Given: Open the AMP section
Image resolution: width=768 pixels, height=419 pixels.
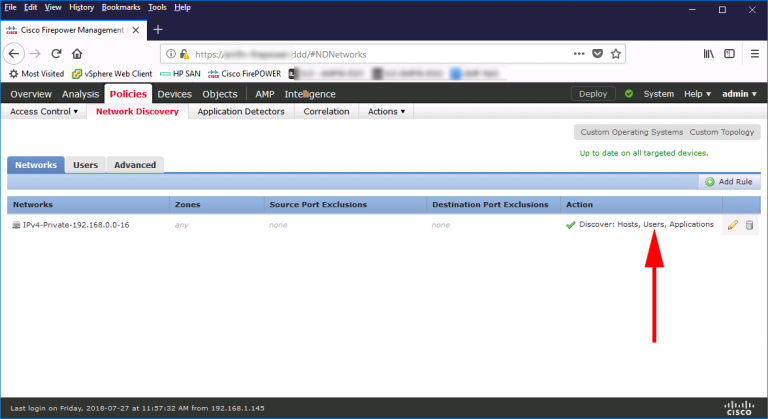Looking at the screenshot, I should click(264, 94).
